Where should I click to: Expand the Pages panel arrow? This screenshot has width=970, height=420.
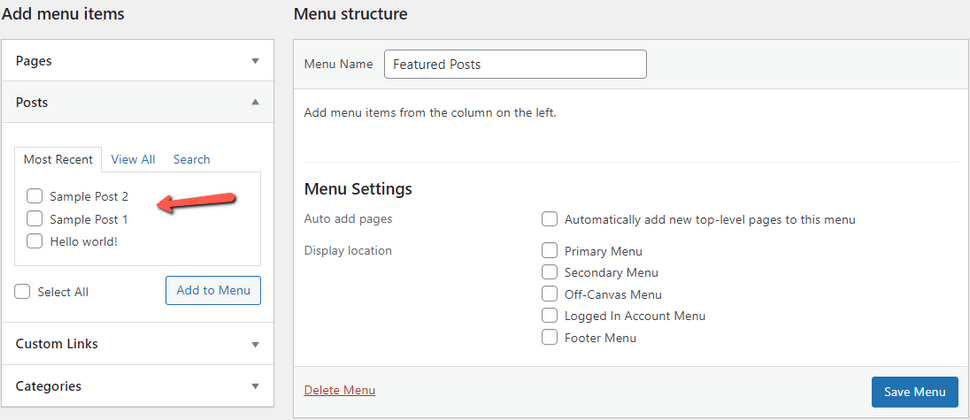pyautogui.click(x=255, y=61)
